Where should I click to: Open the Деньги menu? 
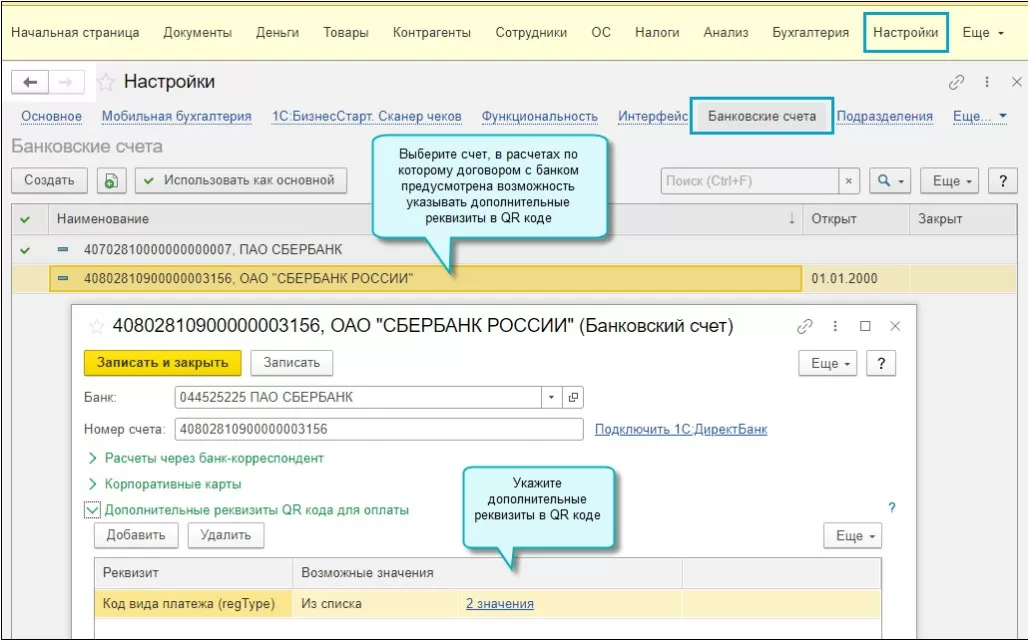tap(277, 32)
